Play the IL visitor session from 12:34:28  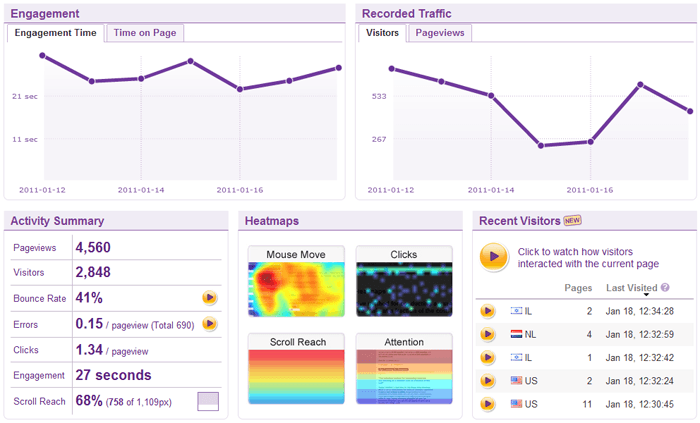[x=488, y=311]
